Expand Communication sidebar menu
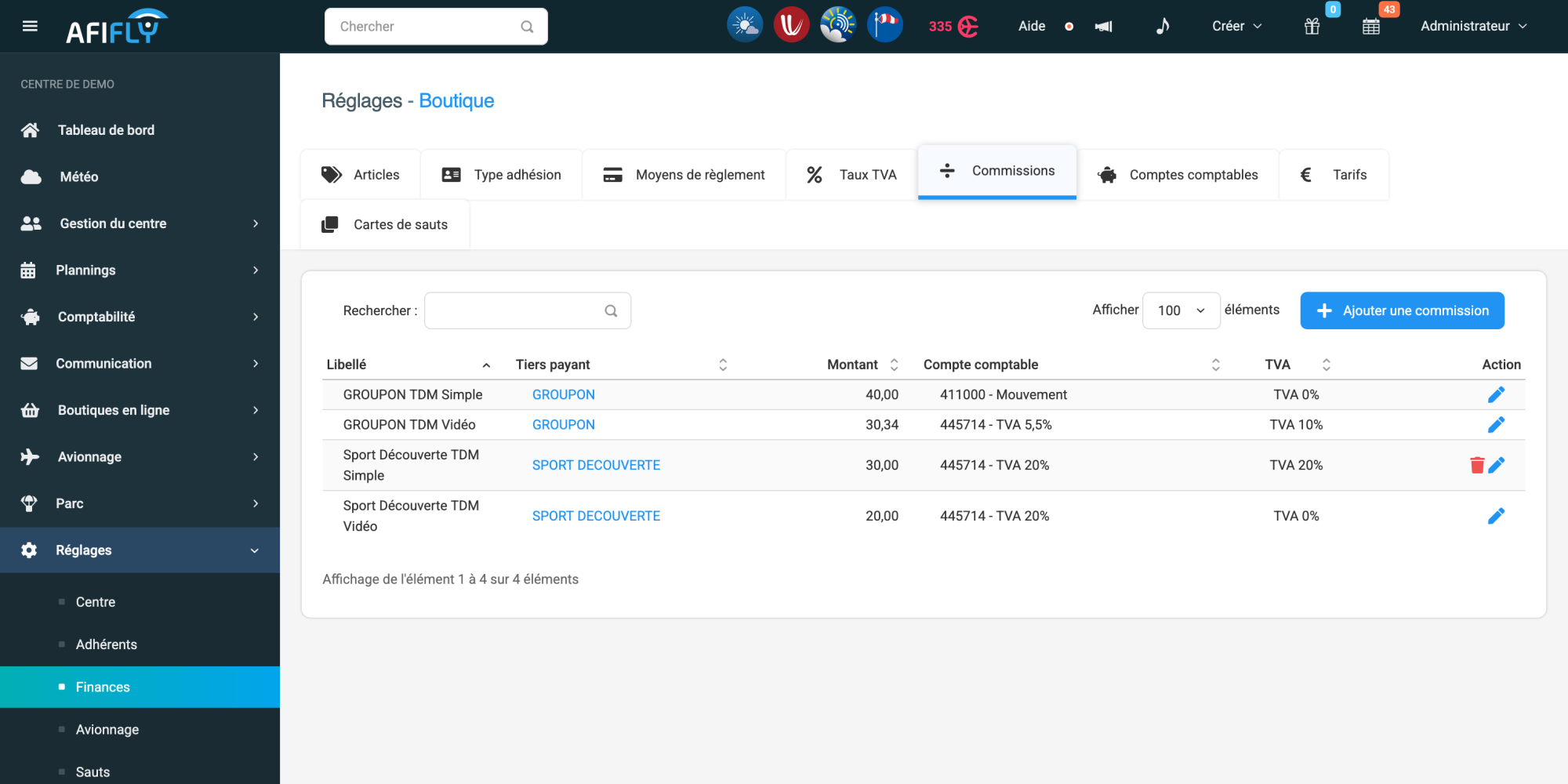This screenshot has width=1568, height=784. (x=140, y=364)
